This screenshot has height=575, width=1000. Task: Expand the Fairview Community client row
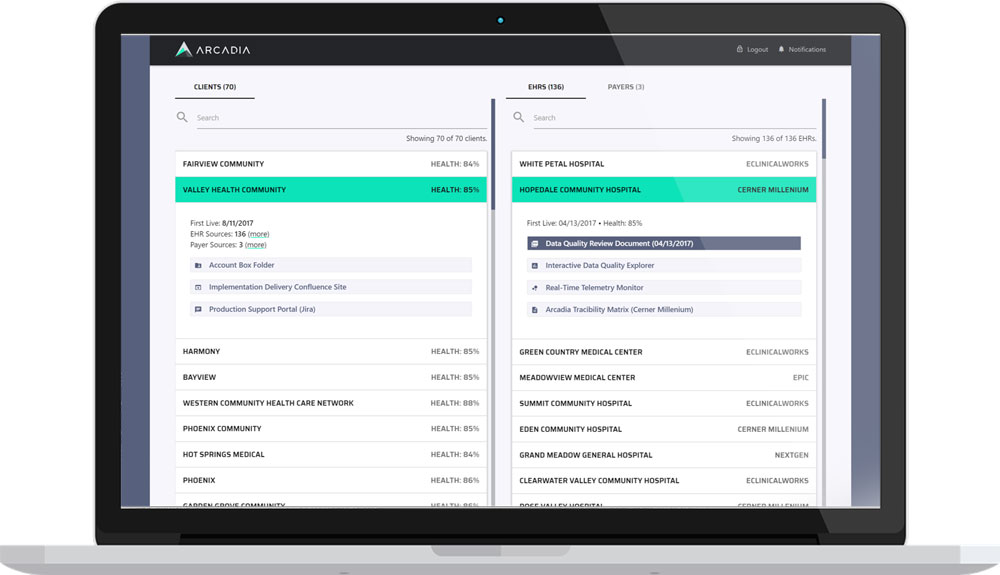331,164
